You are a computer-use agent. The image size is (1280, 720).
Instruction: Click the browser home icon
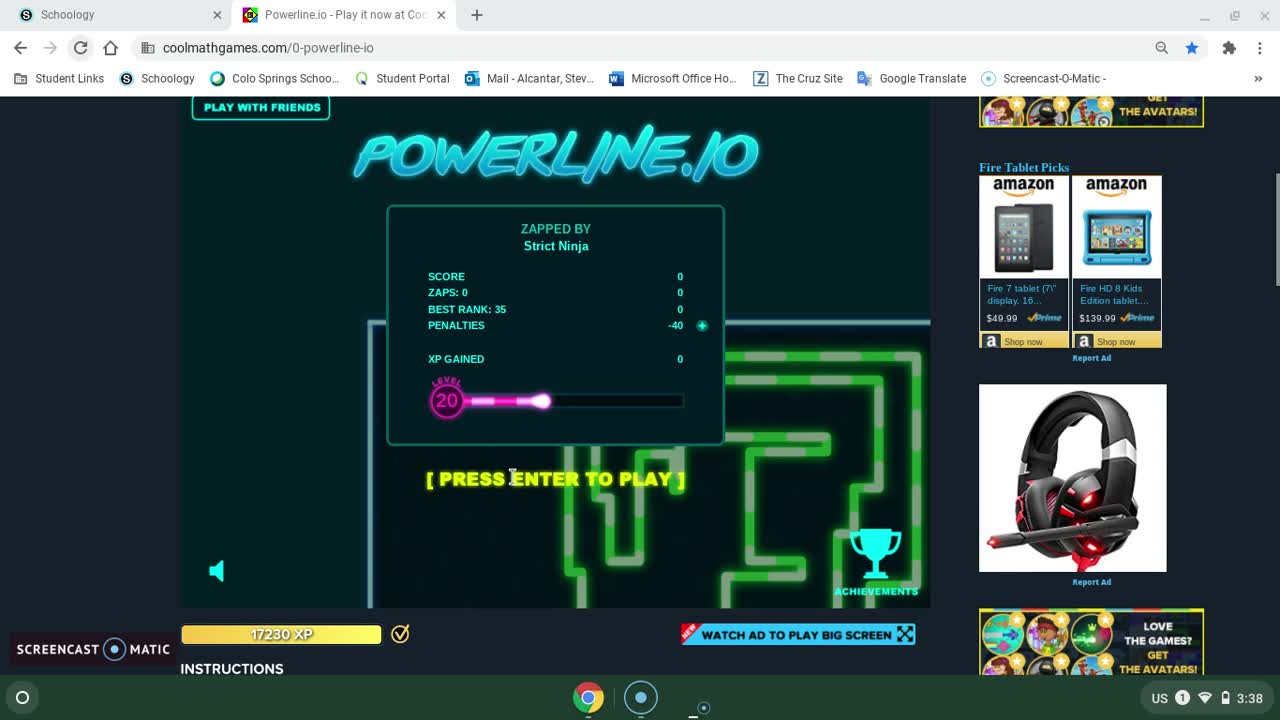(x=110, y=47)
